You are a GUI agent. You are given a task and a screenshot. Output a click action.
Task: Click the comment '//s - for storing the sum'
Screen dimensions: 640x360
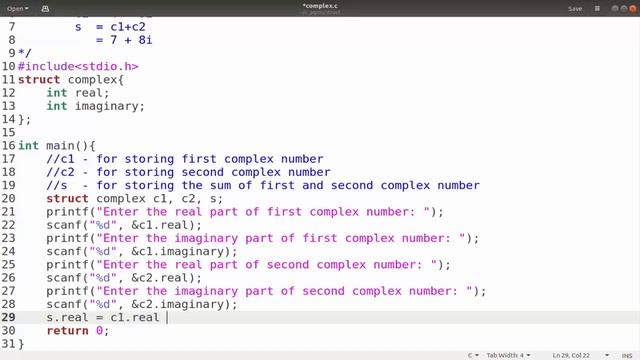(x=263, y=185)
